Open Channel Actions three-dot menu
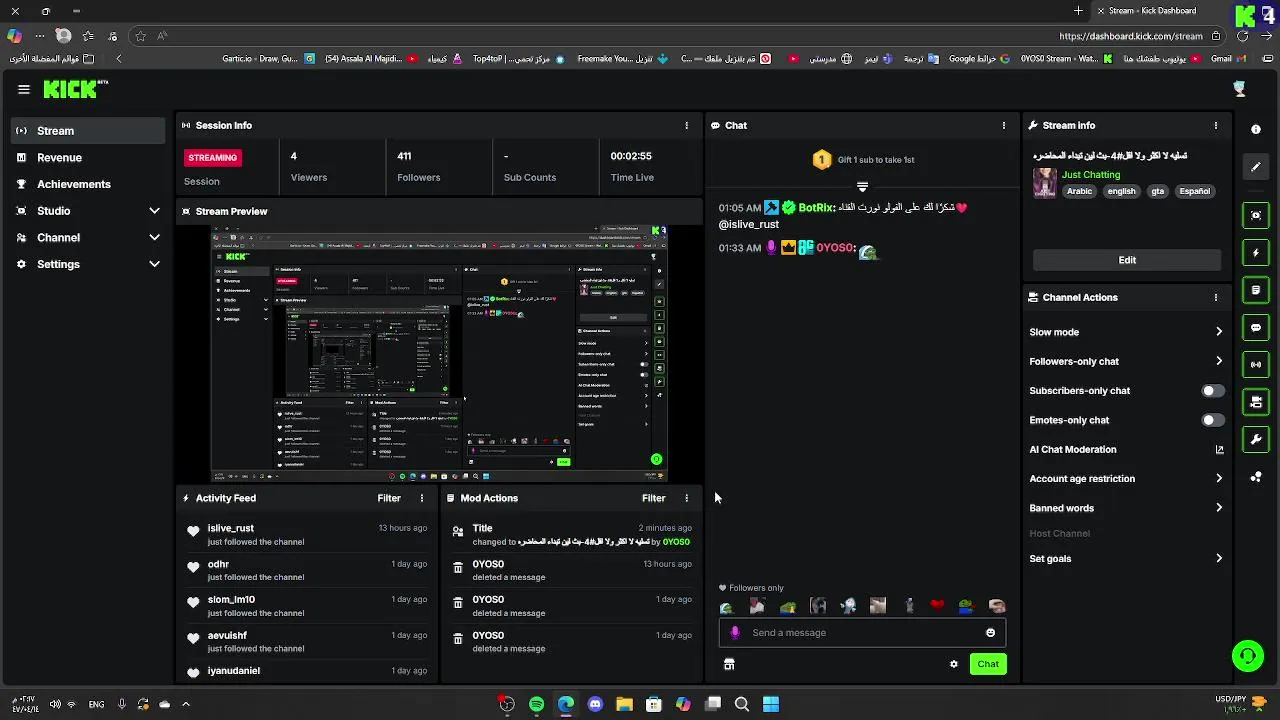The image size is (1280, 720). pyautogui.click(x=1216, y=297)
